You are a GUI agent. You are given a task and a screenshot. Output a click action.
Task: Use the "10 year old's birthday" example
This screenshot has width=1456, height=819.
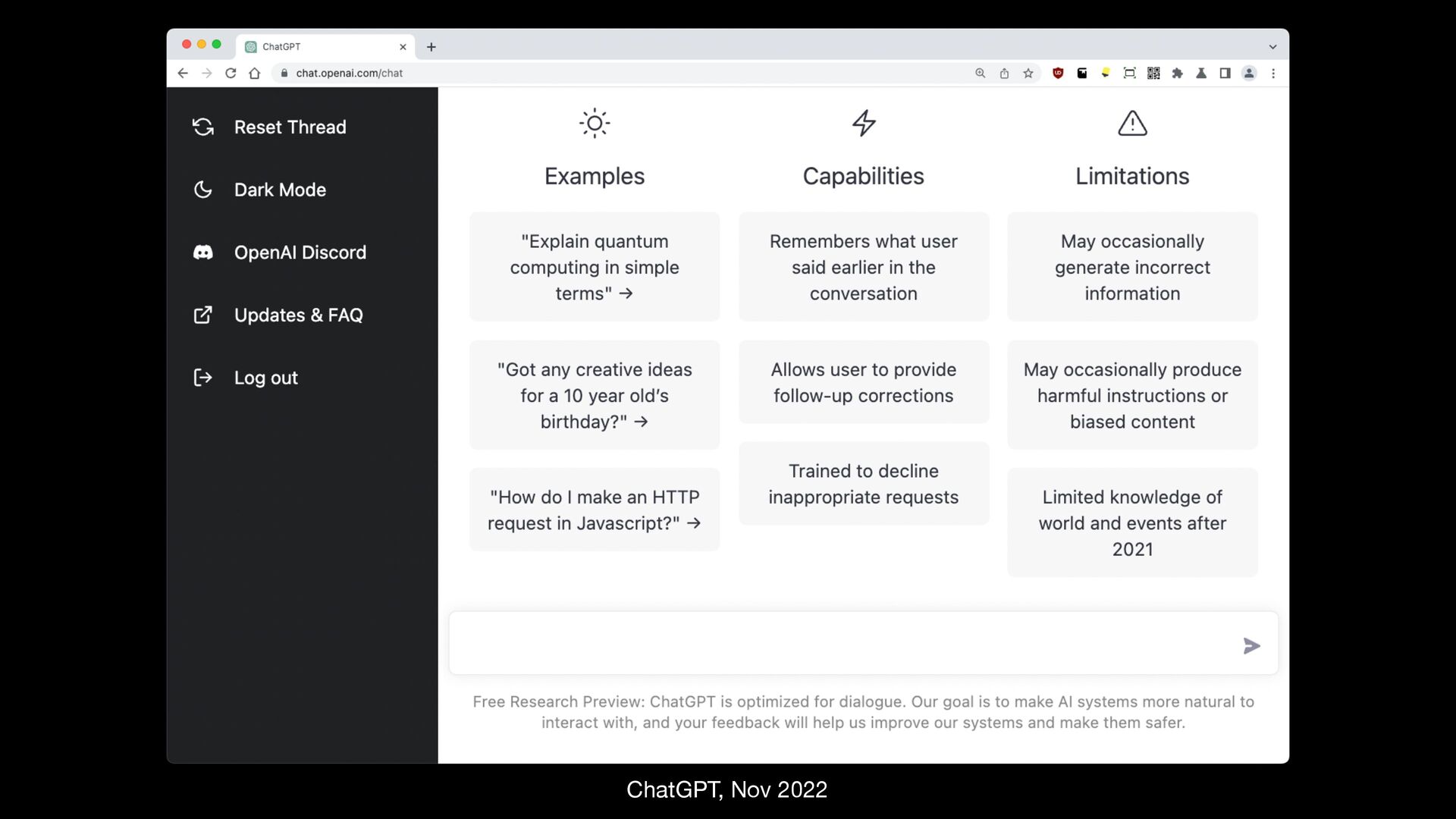coord(595,395)
